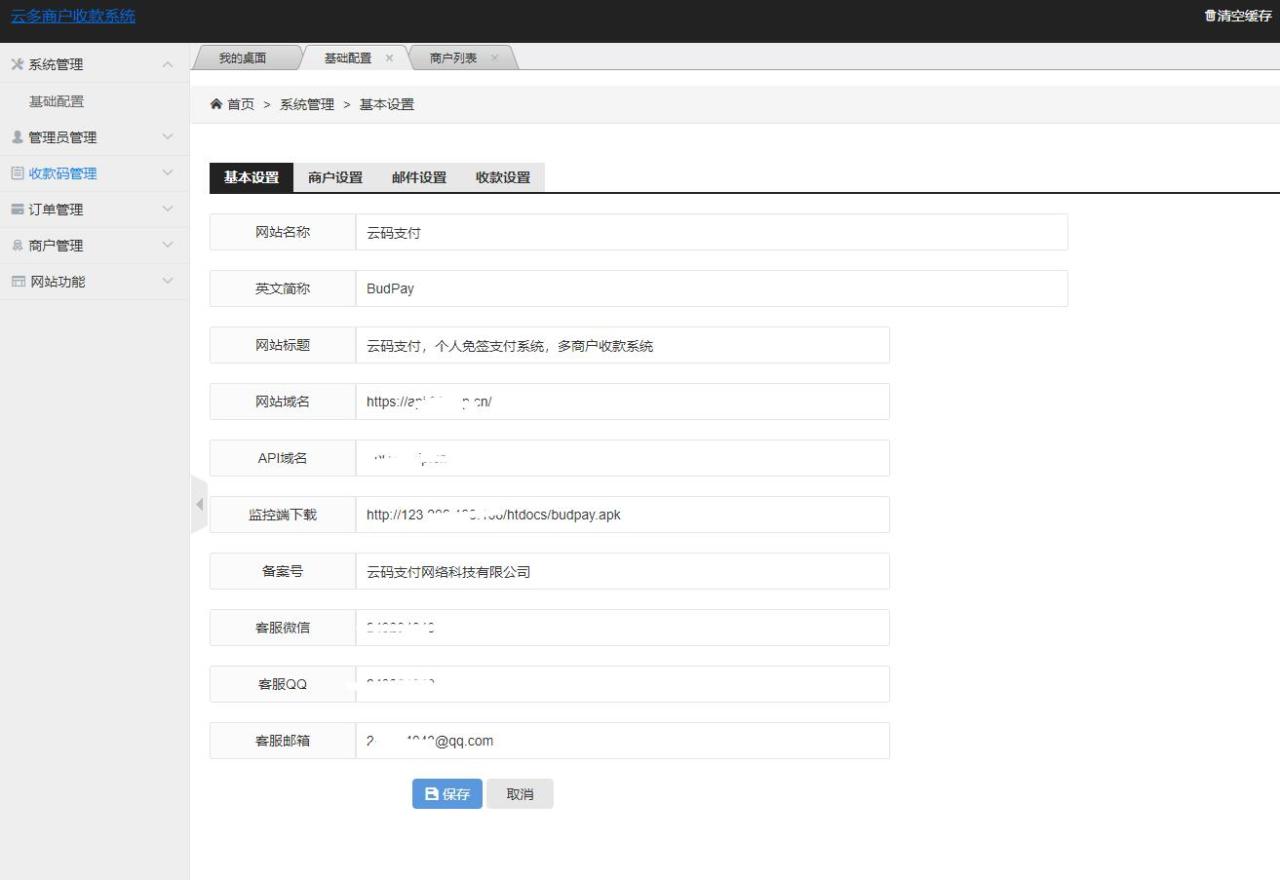The height and width of the screenshot is (880, 1280).
Task: Open the 收款设置 settings tab
Action: [x=503, y=177]
